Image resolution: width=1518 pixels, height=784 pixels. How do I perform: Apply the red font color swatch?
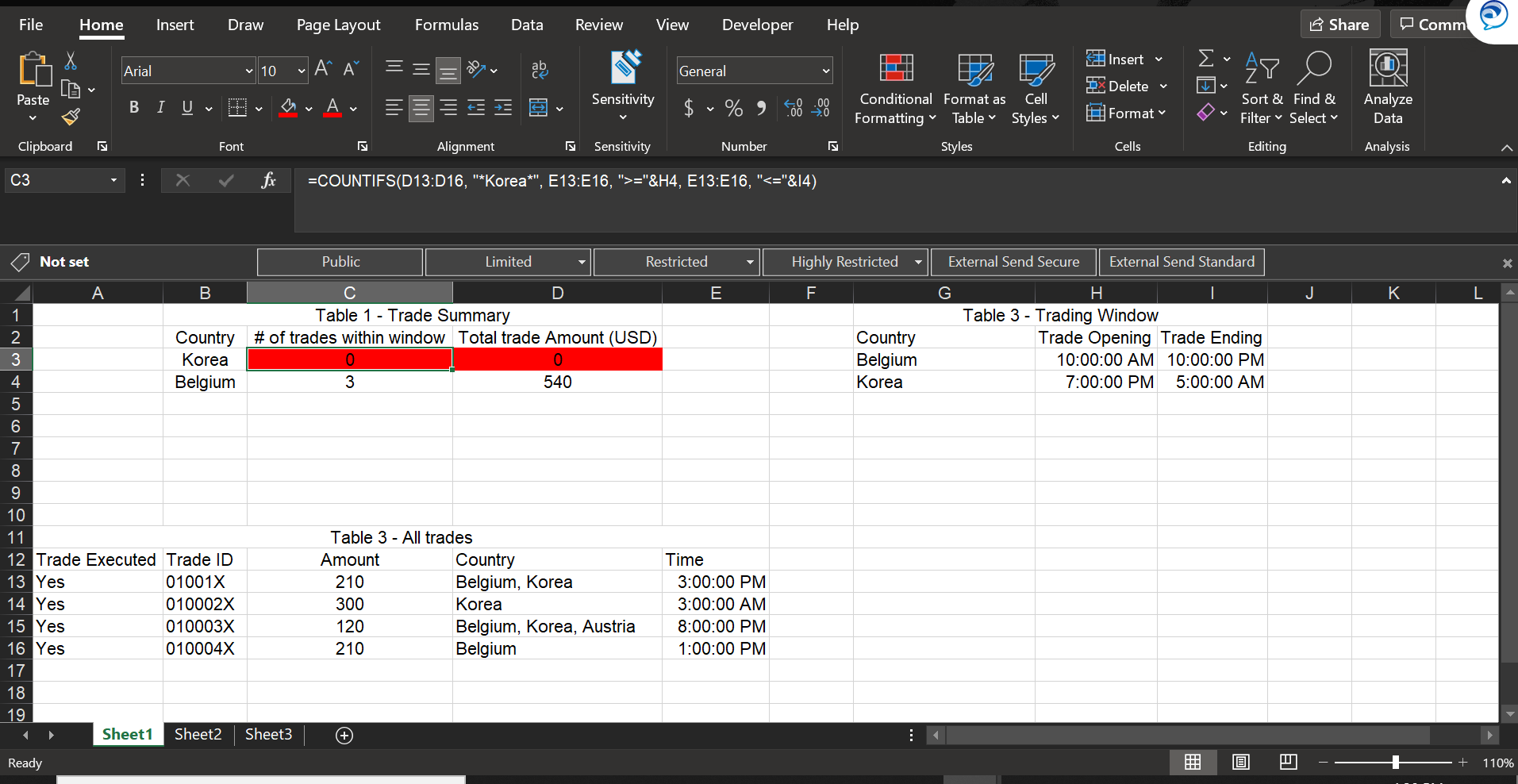pos(332,108)
